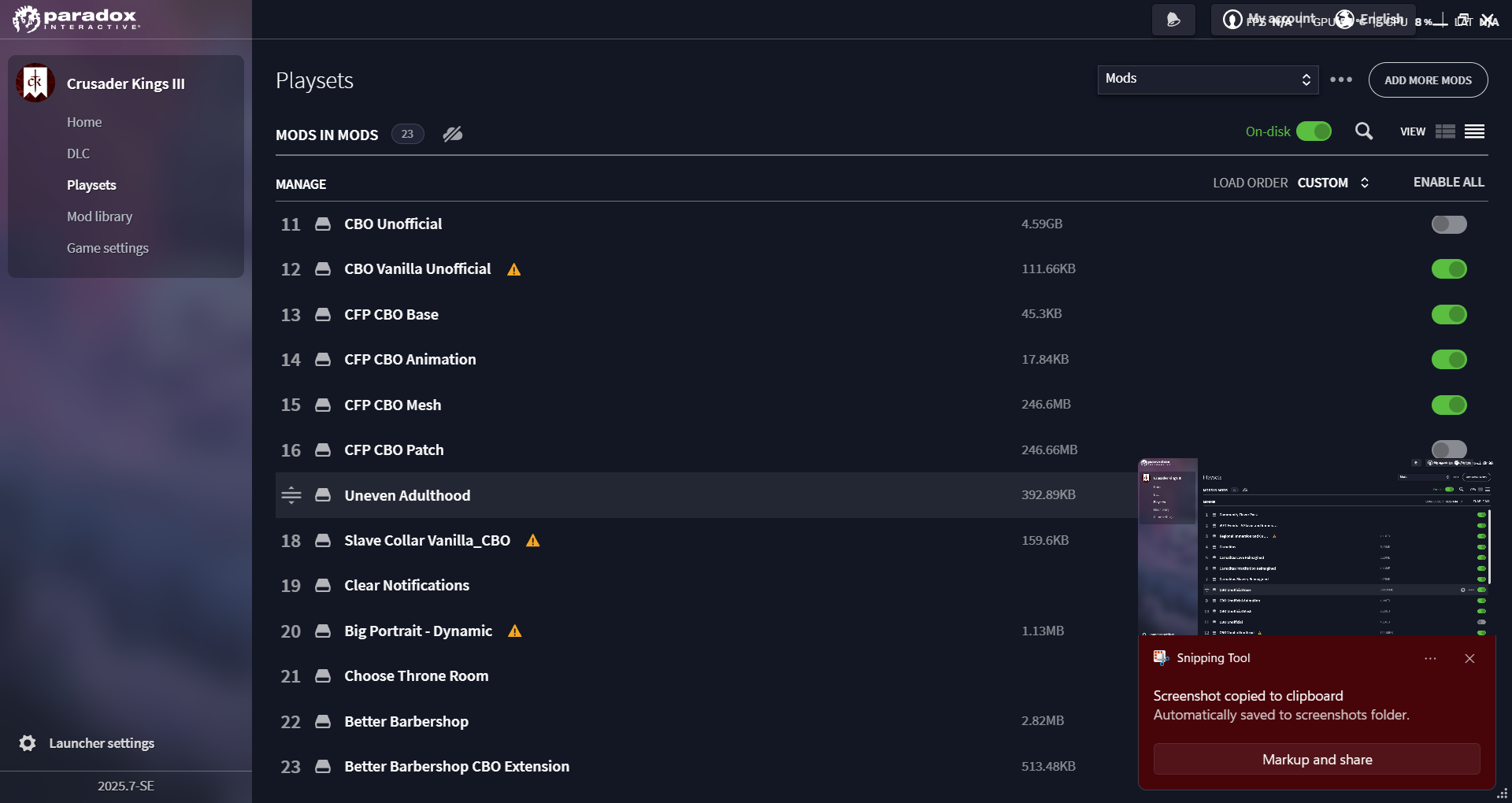Open Snipping Tool notification options dots
This screenshot has width=1512, height=803.
[x=1430, y=658]
